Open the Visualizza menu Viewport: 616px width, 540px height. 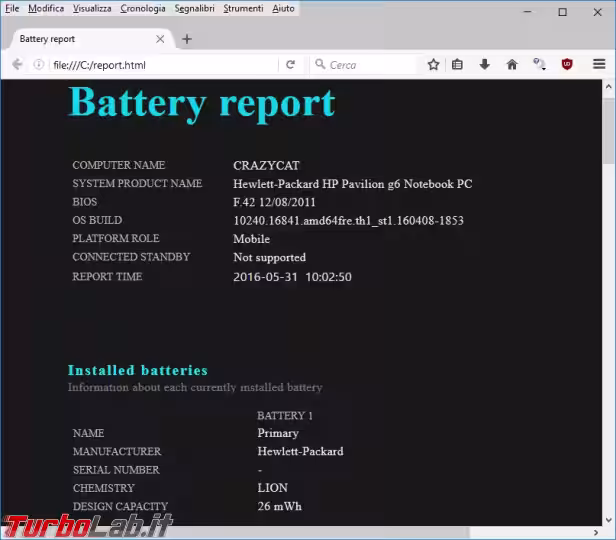click(x=92, y=8)
